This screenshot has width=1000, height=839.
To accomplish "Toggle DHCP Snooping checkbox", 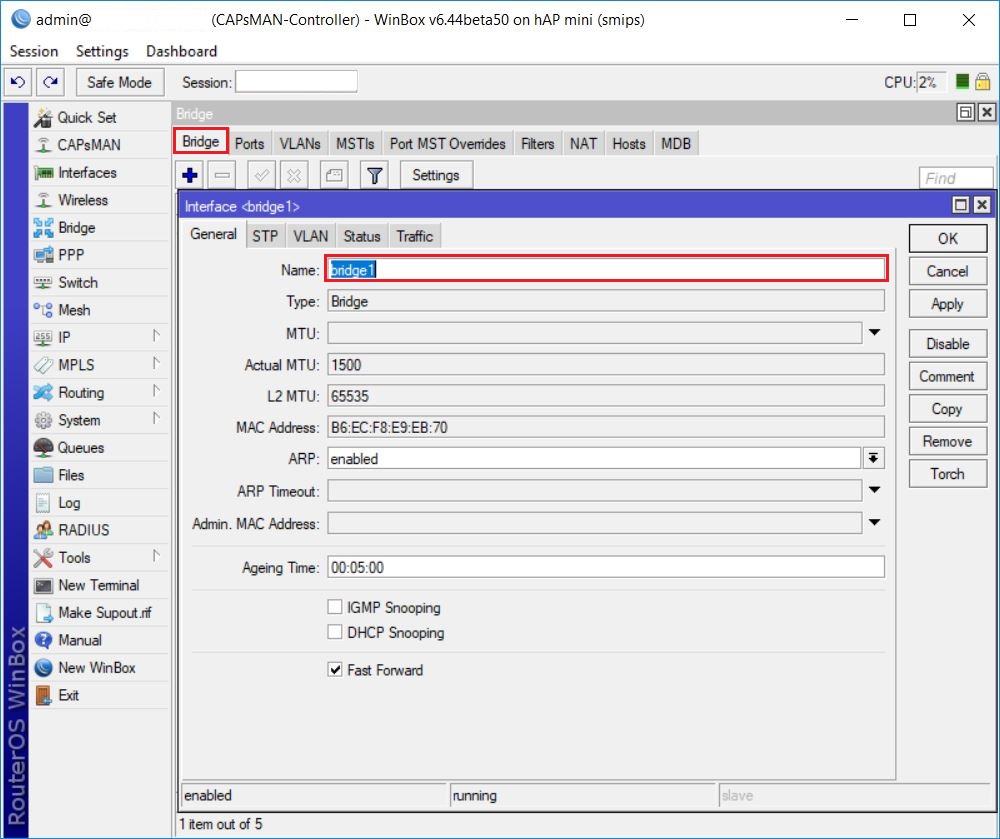I will 335,632.
